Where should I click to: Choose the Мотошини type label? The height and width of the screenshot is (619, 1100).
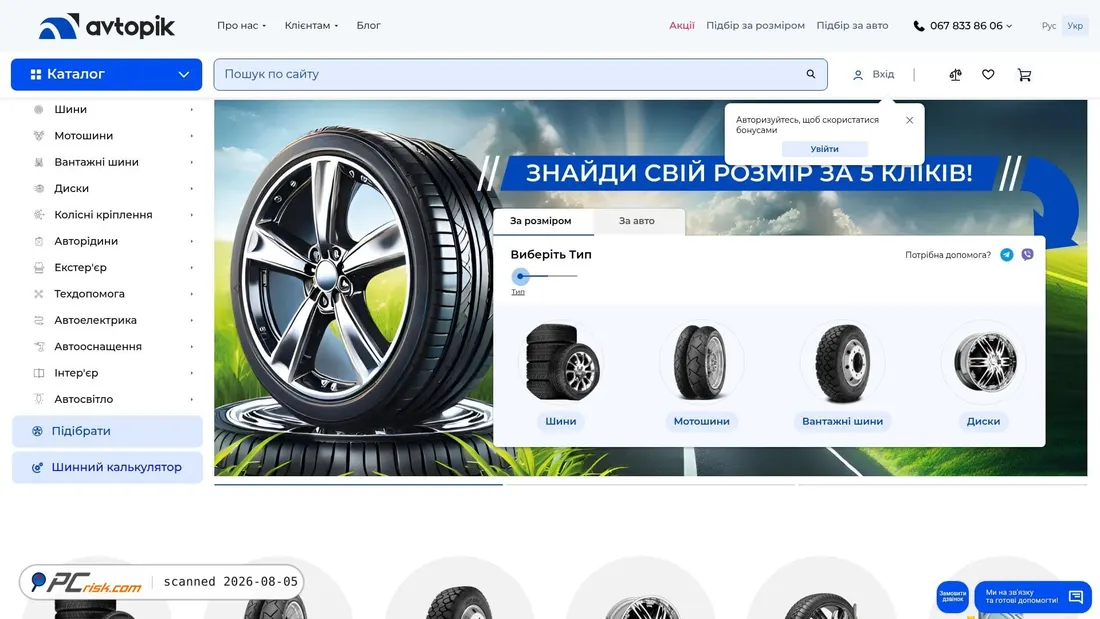pyautogui.click(x=702, y=422)
